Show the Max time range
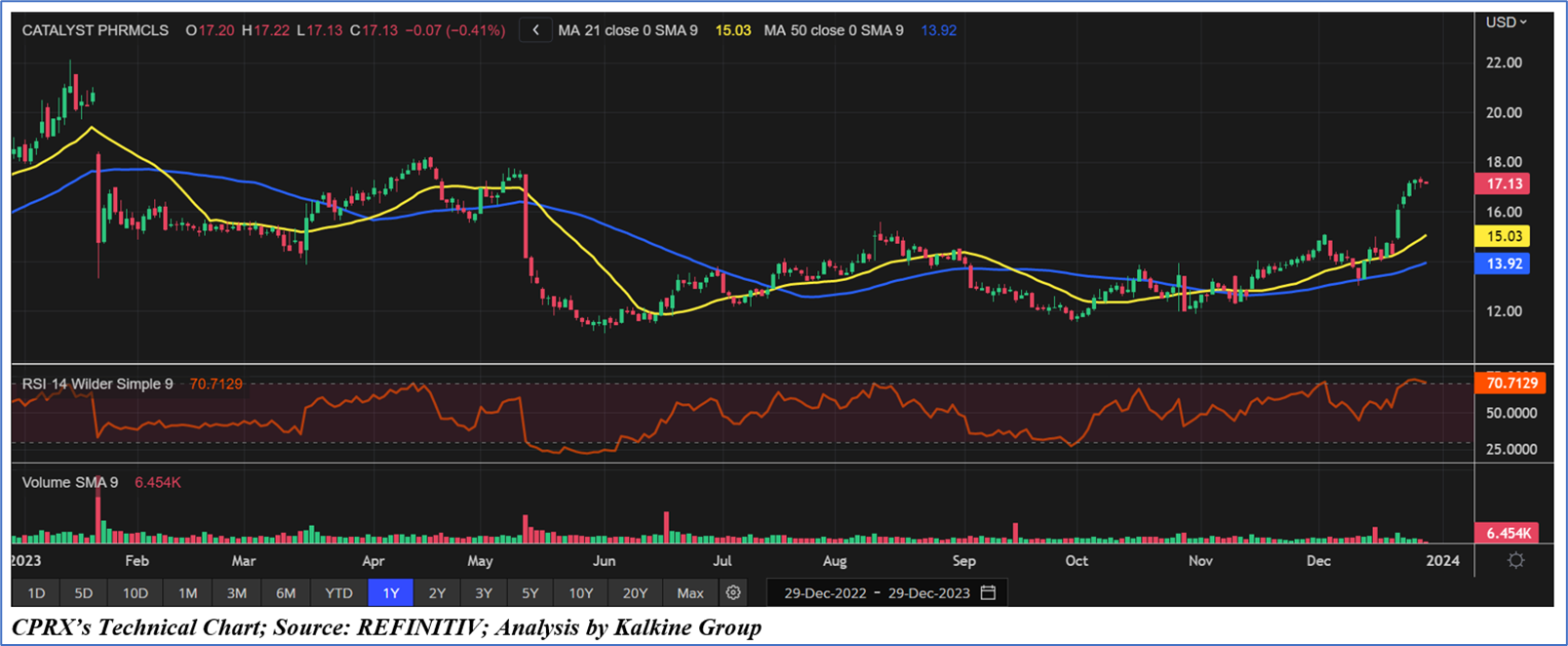The height and width of the screenshot is (646, 1568). point(690,592)
